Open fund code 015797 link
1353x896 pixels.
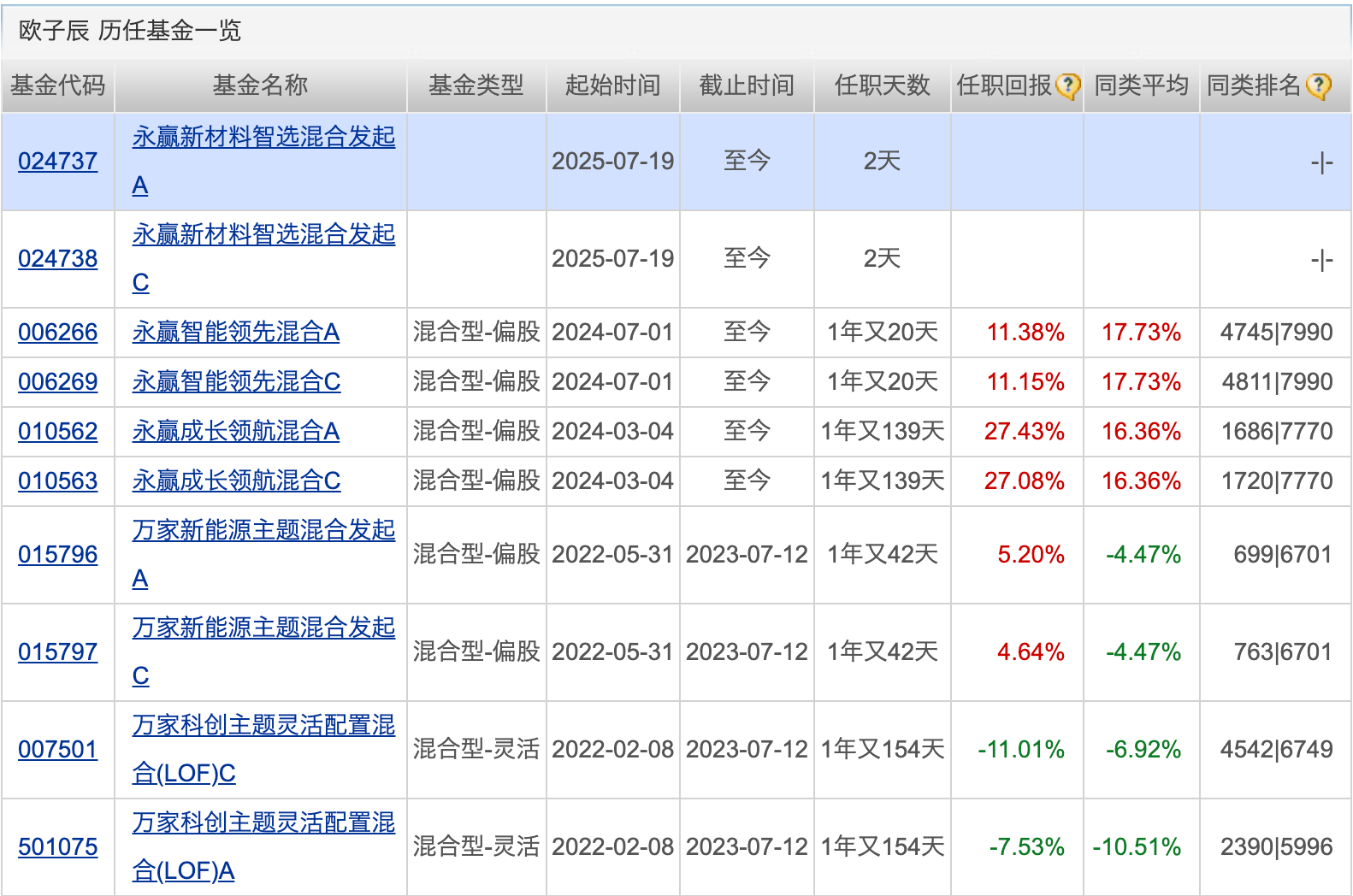pos(58,651)
